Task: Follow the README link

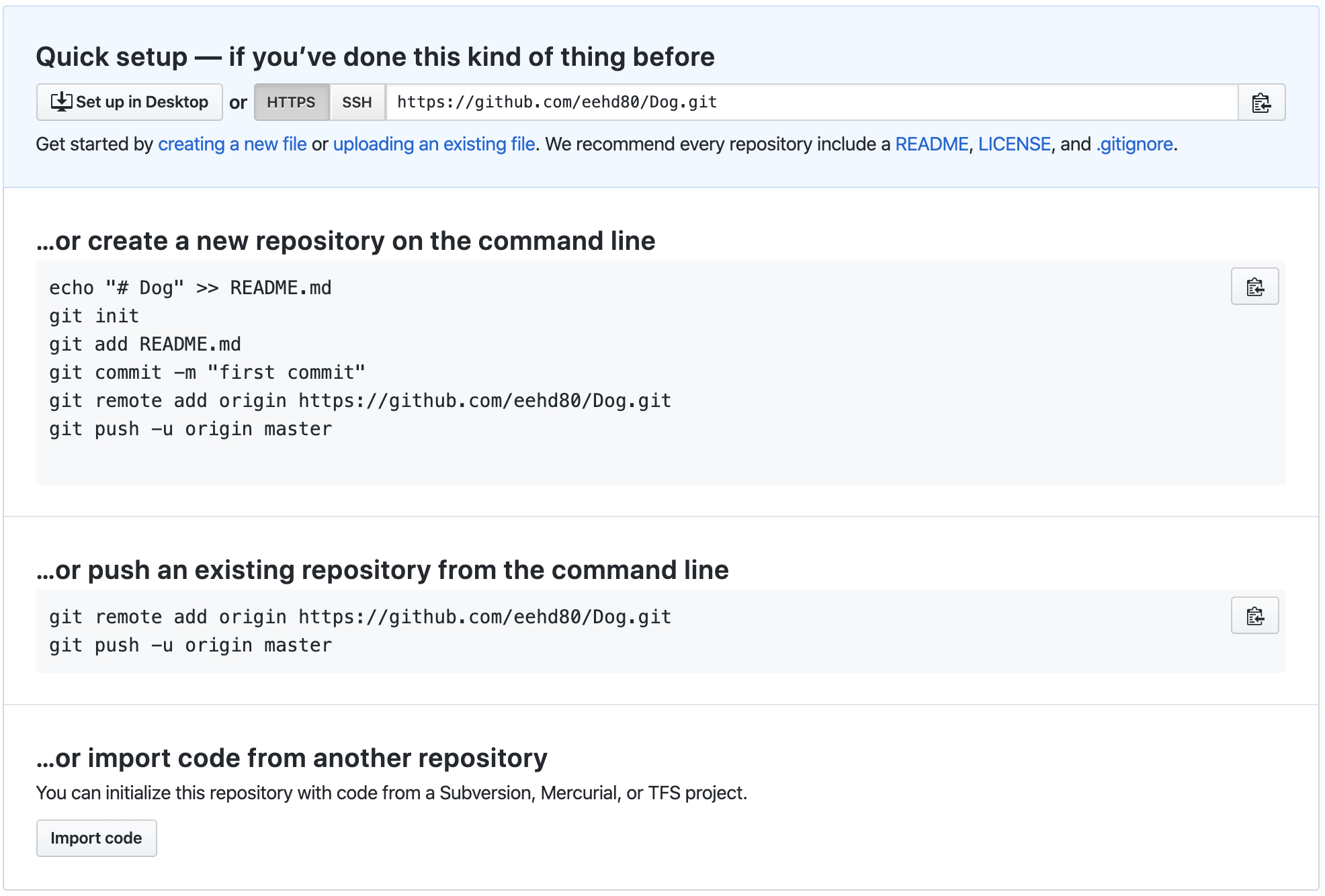Action: (931, 144)
